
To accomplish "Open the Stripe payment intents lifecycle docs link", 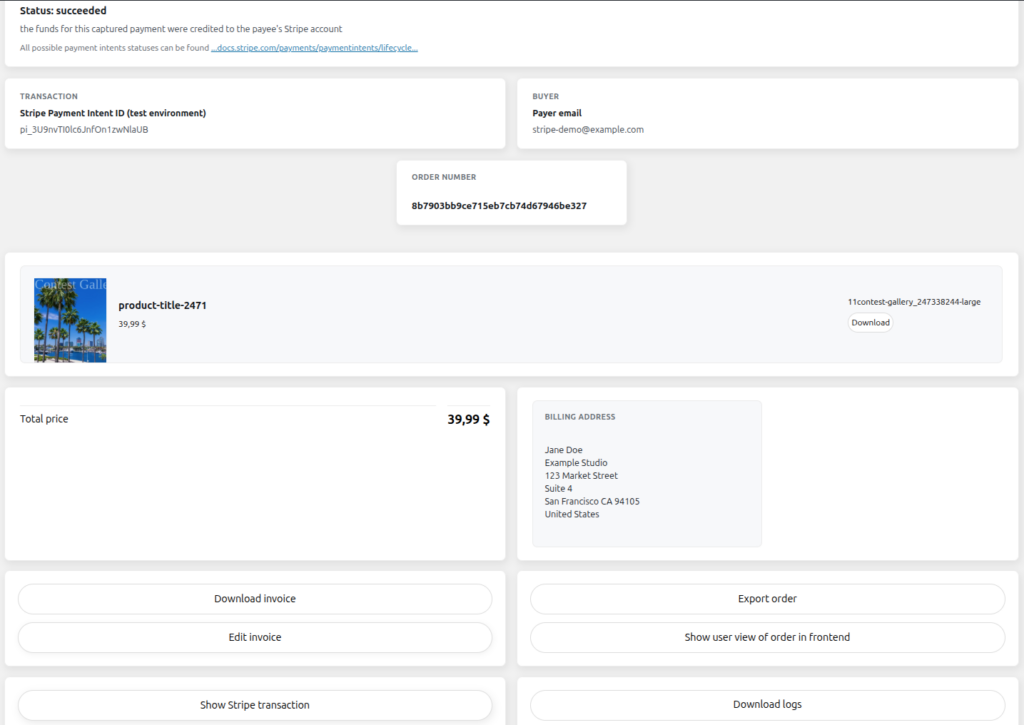I will pos(314,48).
